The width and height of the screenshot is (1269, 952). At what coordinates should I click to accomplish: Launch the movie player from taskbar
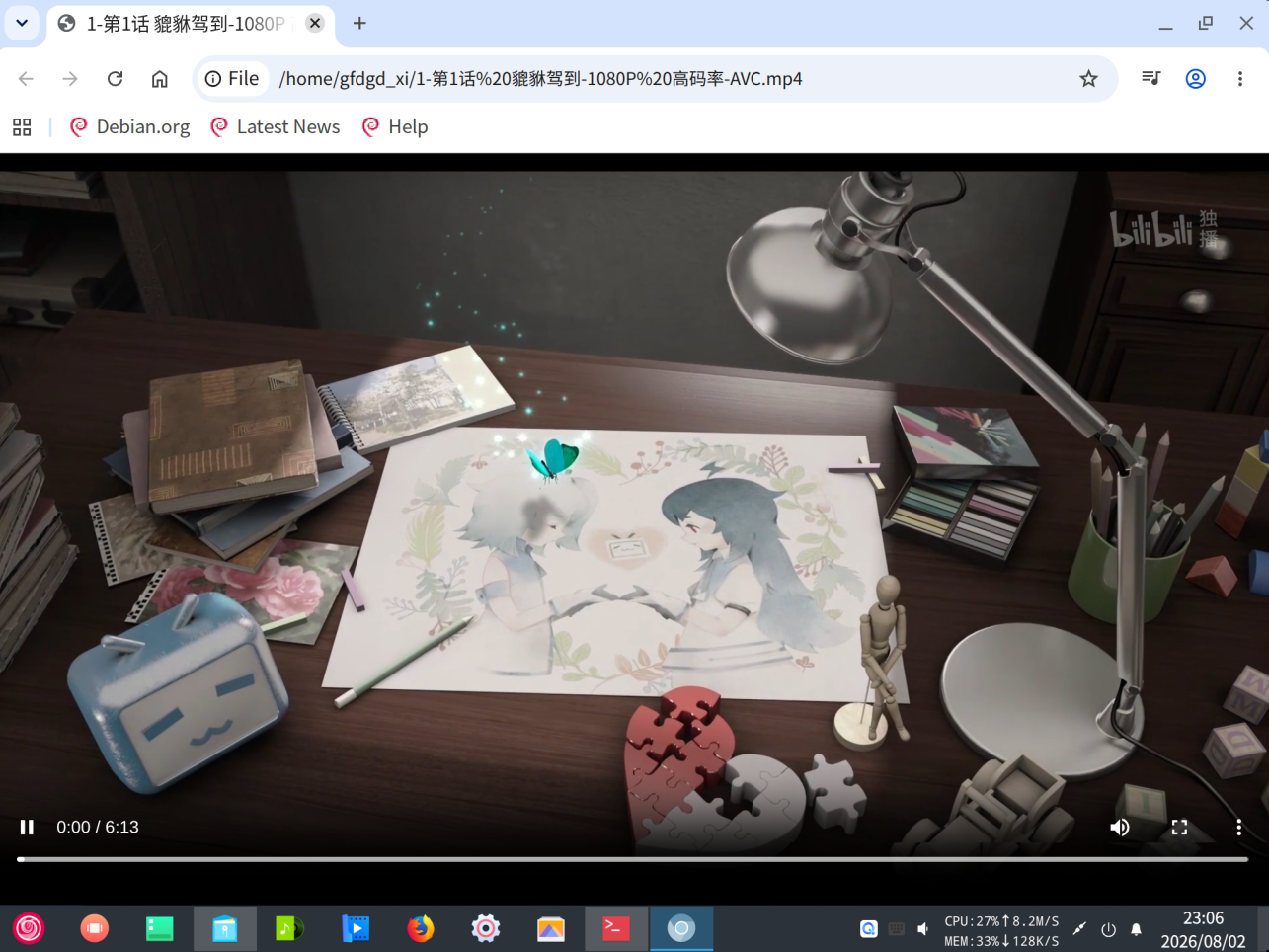356,928
